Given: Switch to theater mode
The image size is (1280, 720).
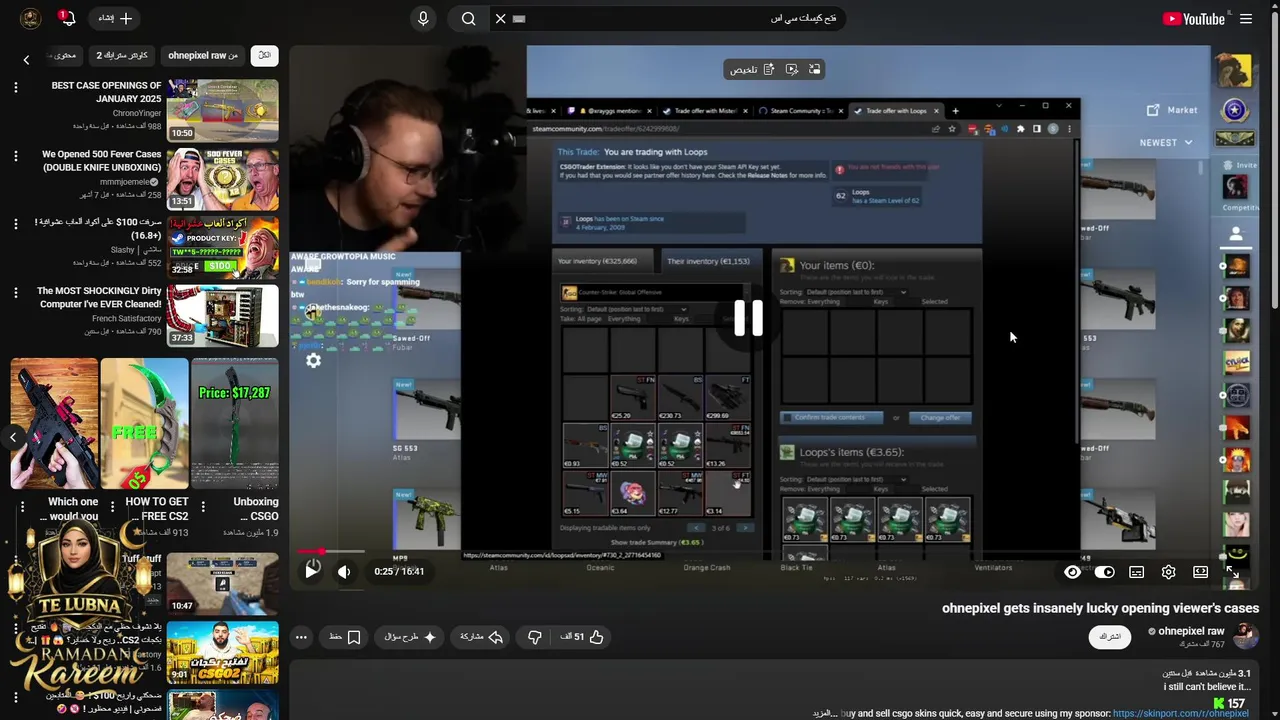Looking at the screenshot, I should (1200, 572).
